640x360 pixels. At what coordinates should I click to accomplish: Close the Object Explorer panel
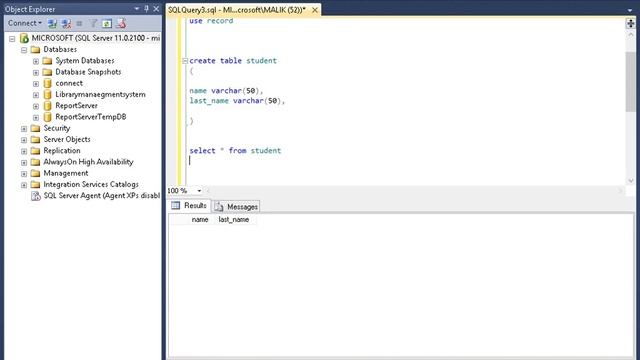coord(156,9)
